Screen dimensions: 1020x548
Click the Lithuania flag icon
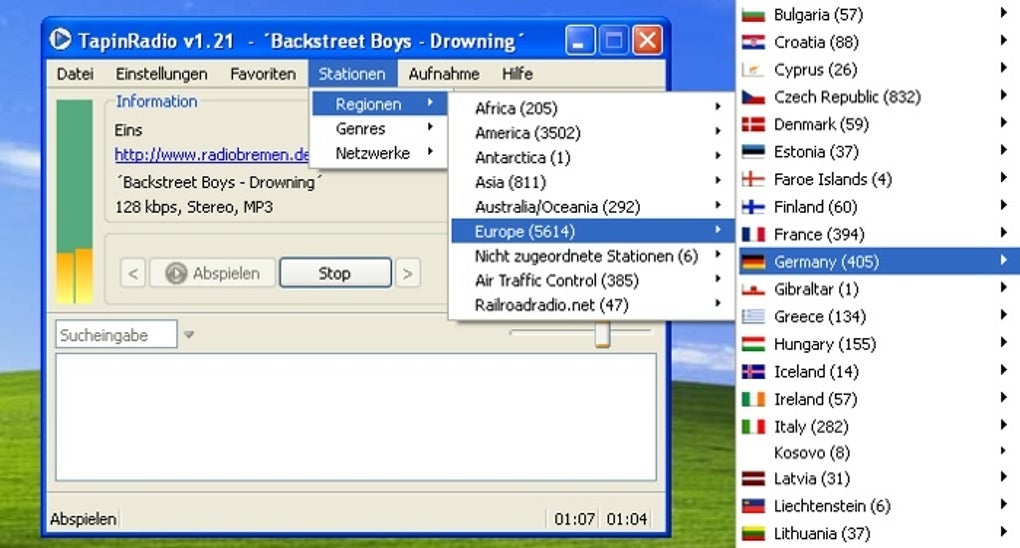pos(753,534)
